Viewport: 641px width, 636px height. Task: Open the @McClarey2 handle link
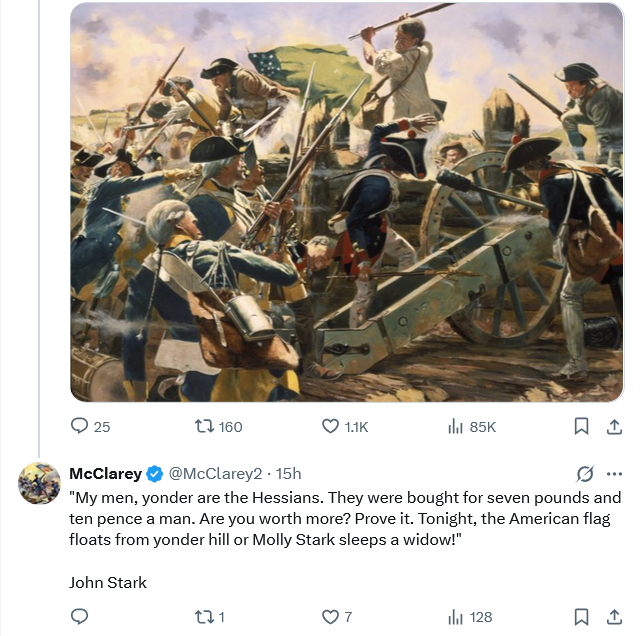point(215,474)
